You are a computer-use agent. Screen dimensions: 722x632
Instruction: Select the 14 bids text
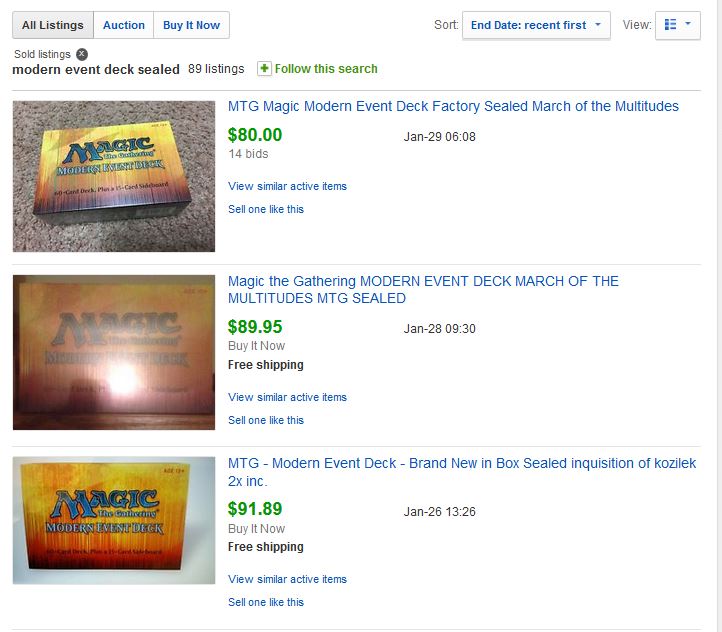pos(248,154)
